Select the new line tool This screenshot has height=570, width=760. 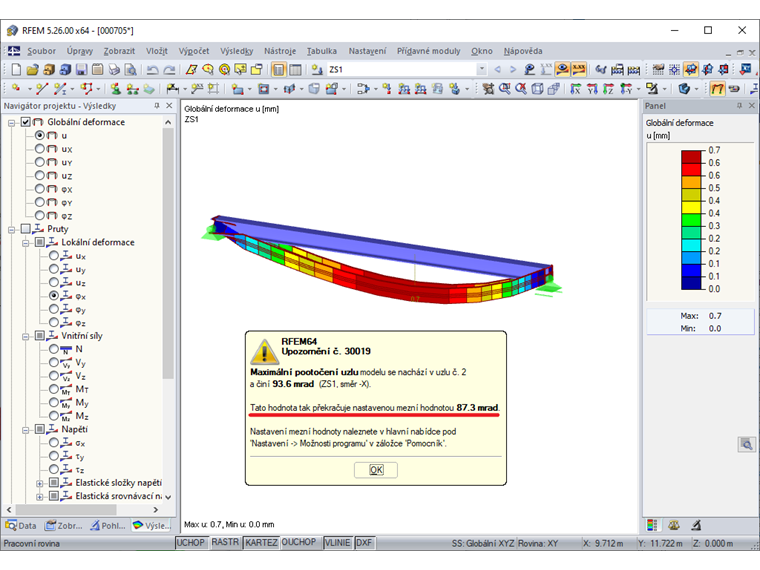tap(42, 89)
